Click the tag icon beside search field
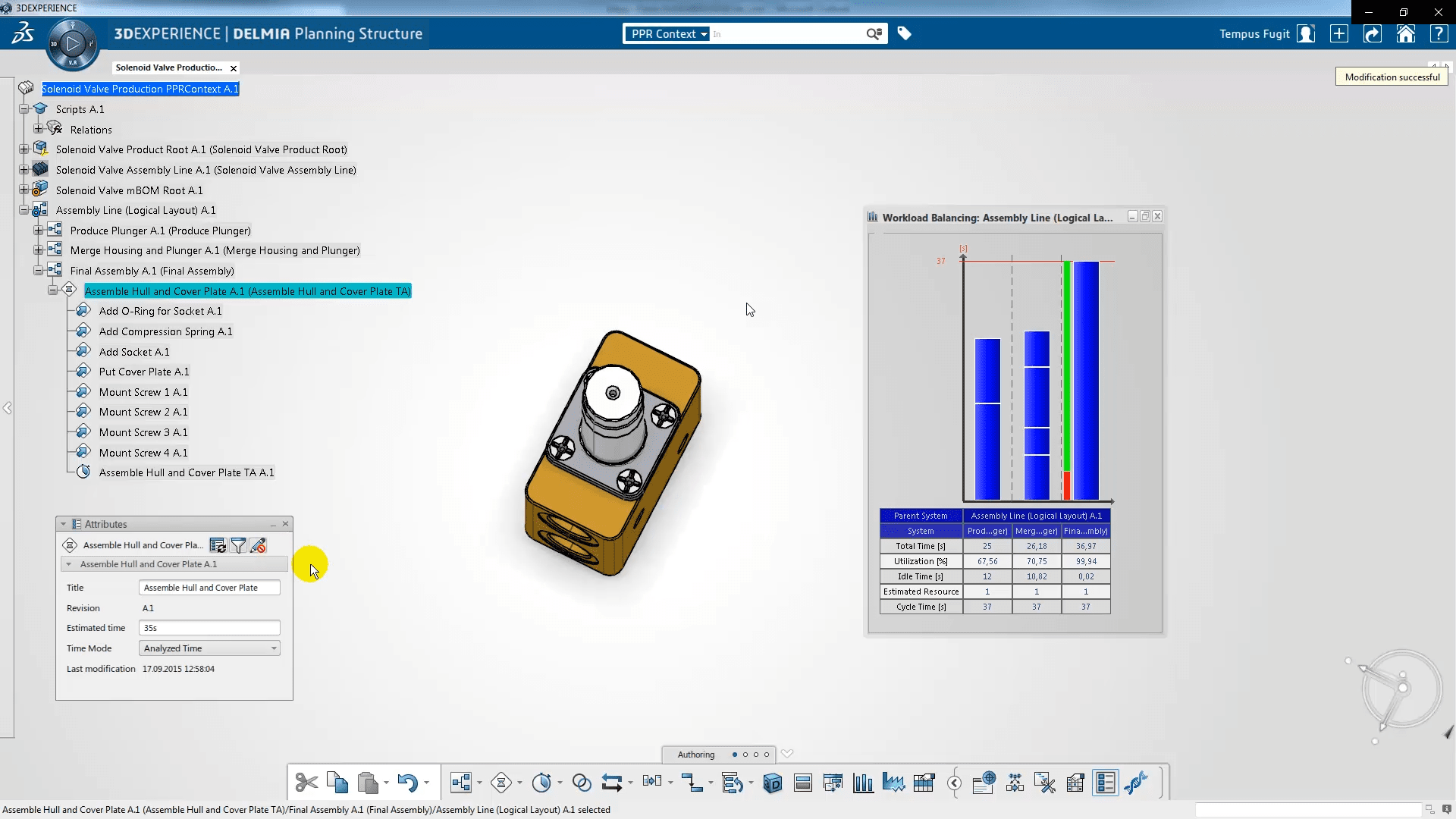This screenshot has width=1456, height=819. pos(904,33)
